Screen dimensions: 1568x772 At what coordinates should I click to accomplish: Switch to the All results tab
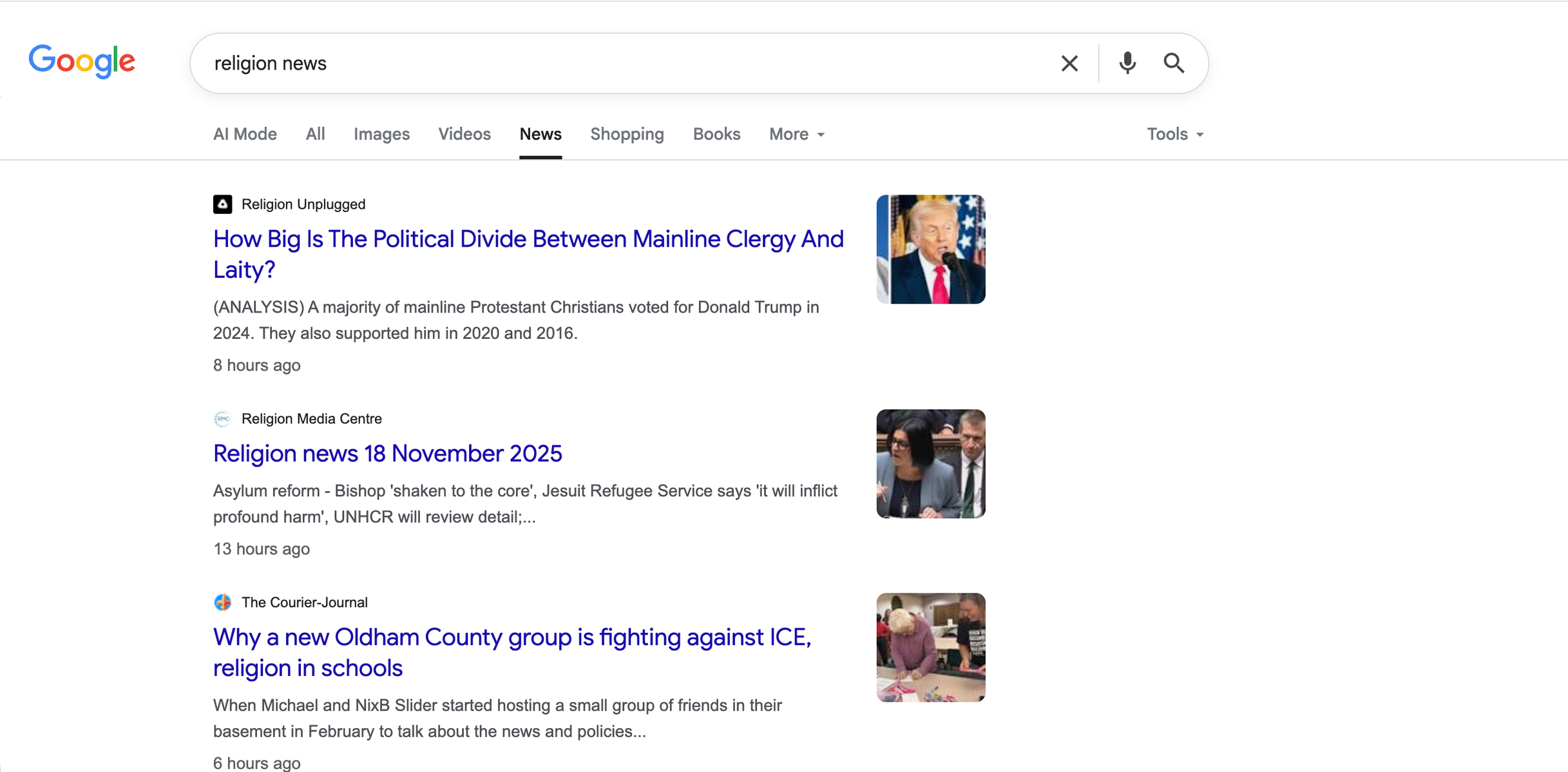point(315,134)
